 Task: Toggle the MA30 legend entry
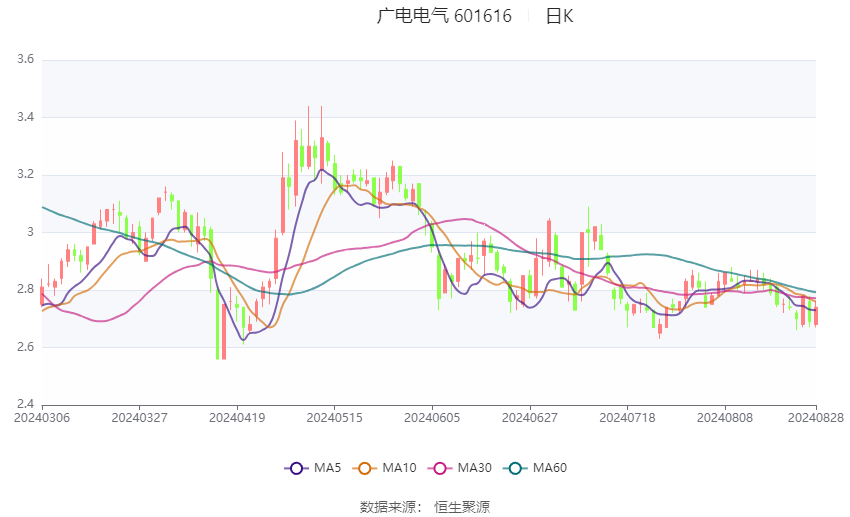[x=460, y=468]
